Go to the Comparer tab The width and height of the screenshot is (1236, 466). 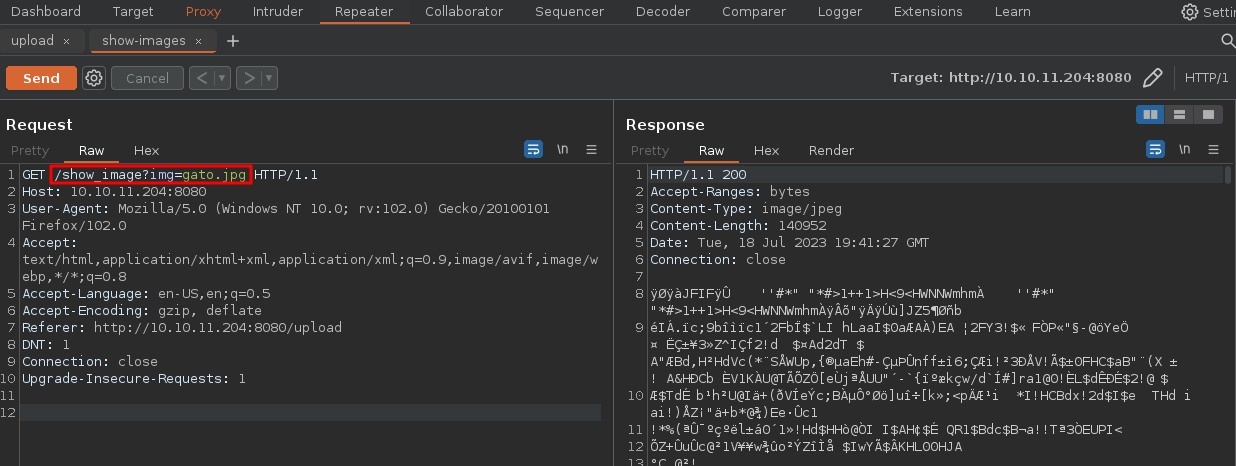(x=753, y=12)
